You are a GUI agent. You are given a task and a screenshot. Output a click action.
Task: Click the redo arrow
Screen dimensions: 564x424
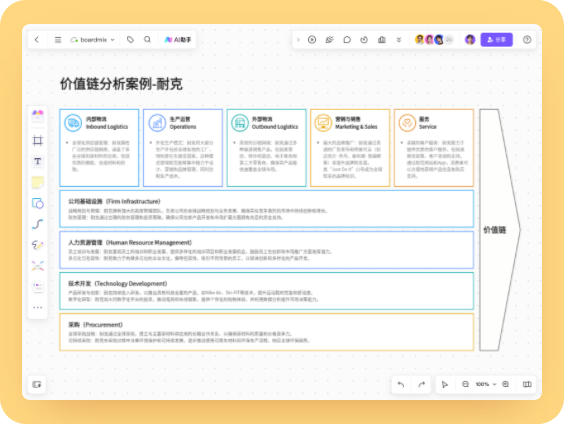click(x=422, y=384)
